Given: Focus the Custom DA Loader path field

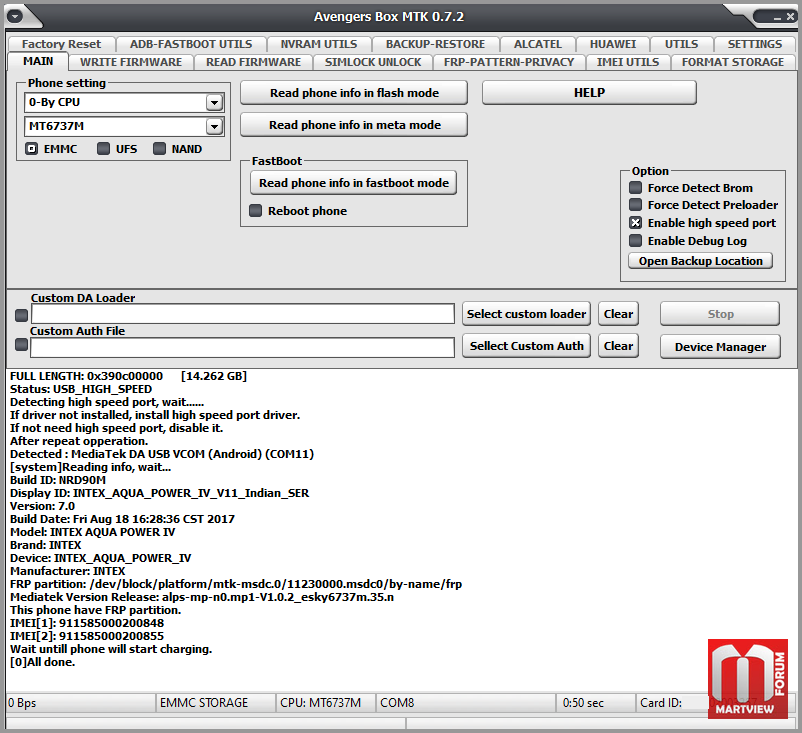Looking at the screenshot, I should coord(243,314).
